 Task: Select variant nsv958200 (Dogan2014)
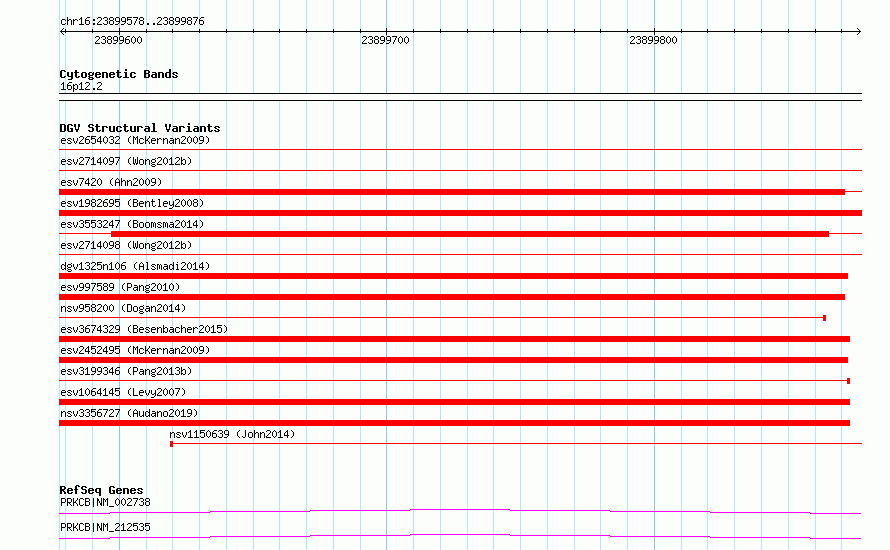tap(123, 308)
